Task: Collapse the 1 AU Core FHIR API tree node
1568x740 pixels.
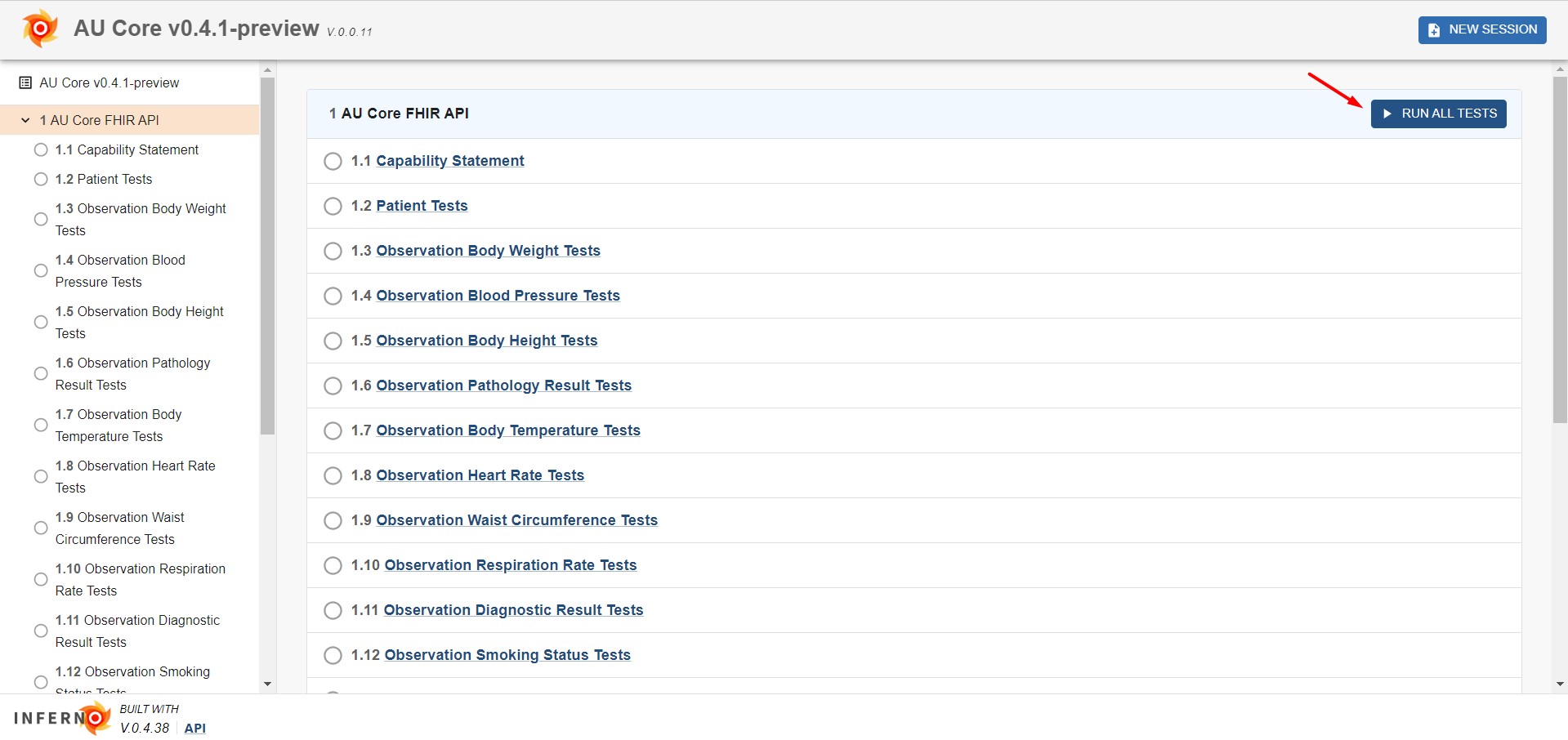Action: click(25, 120)
